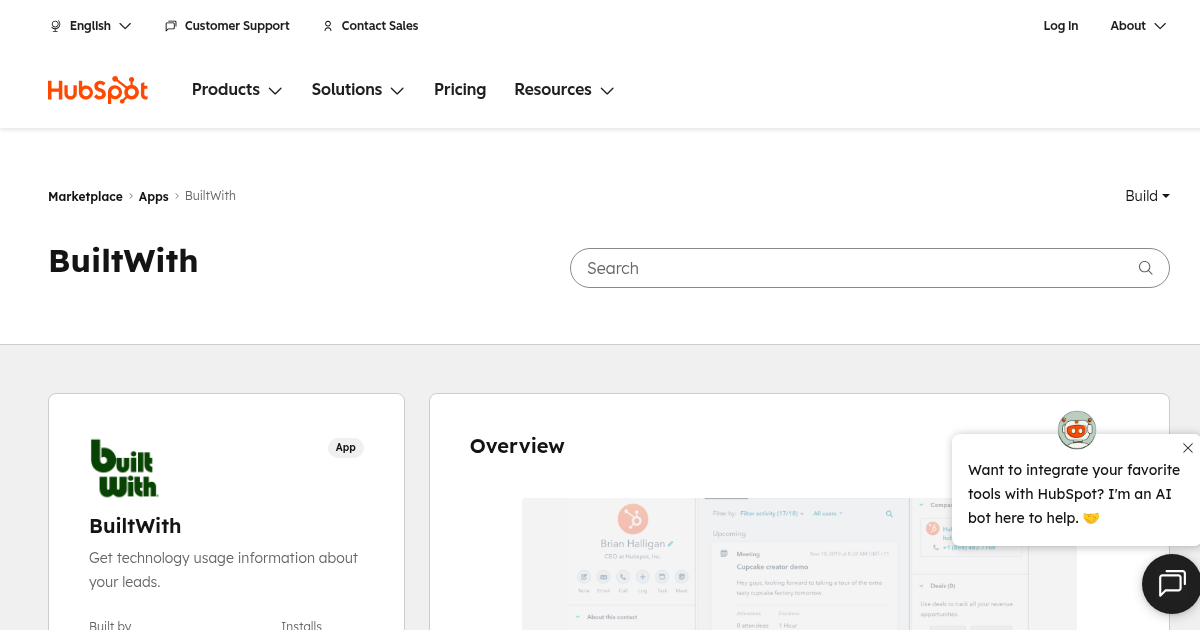Go to Apps breadcrumb
This screenshot has height=630, width=1200.
coord(153,197)
